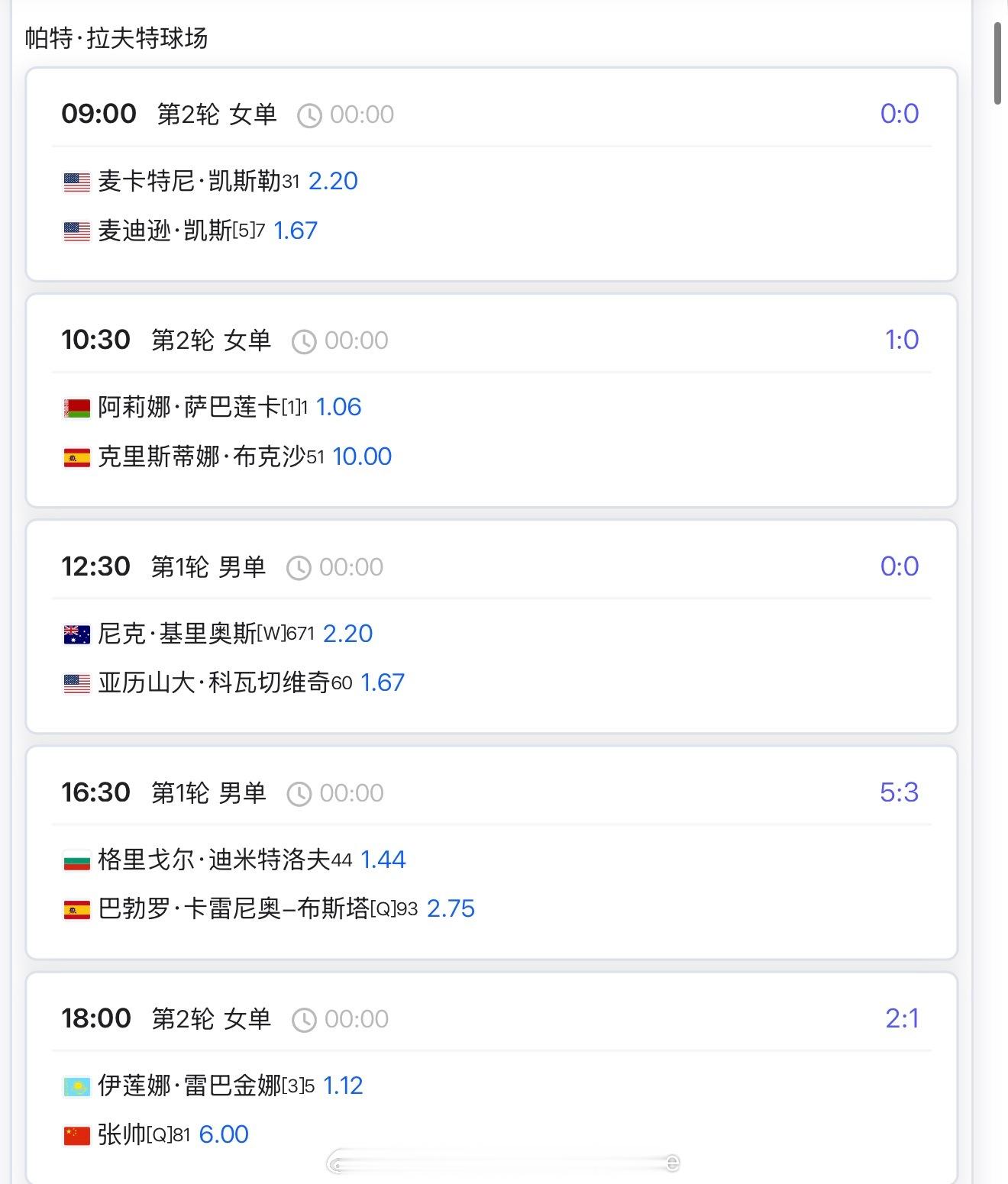Select odds 1.67 for 亚历山大·科瓦切维奇

pyautogui.click(x=382, y=682)
